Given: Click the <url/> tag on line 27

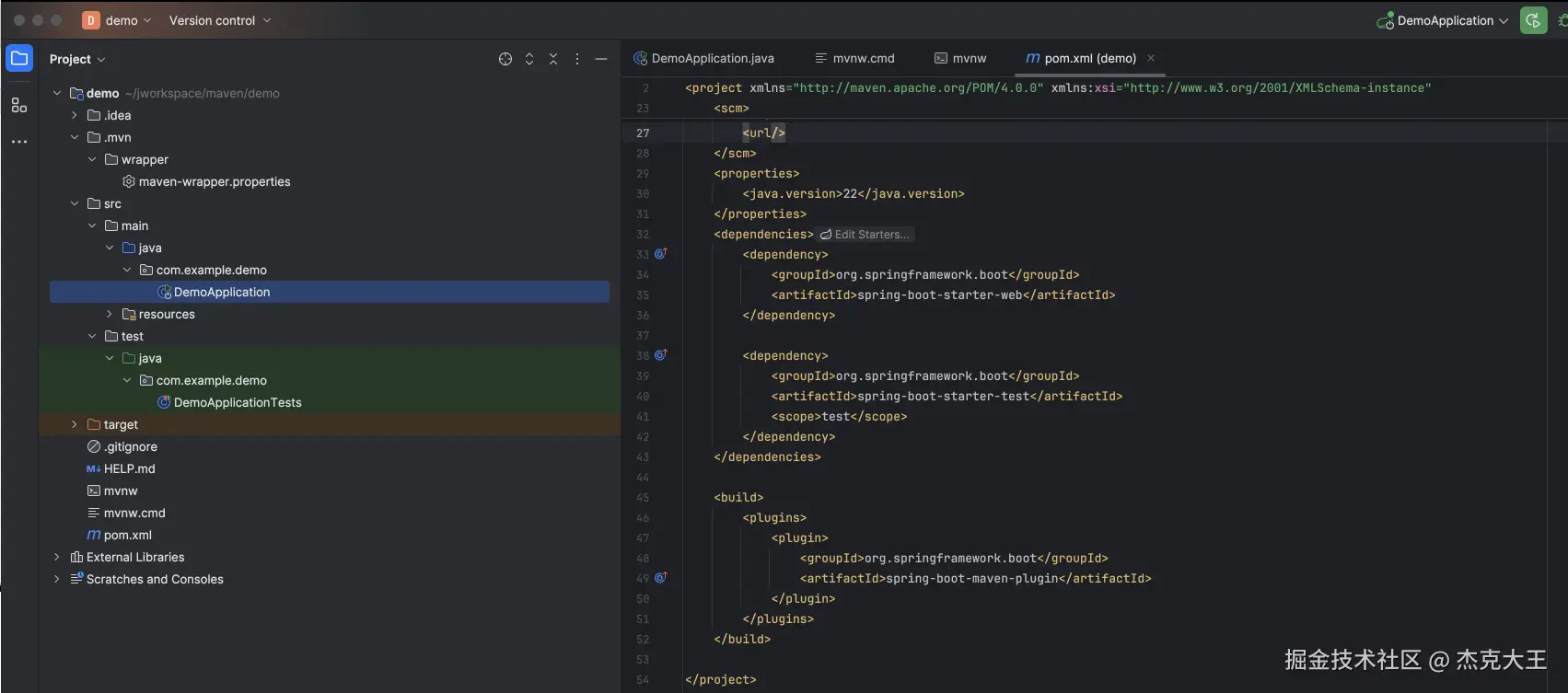Looking at the screenshot, I should coord(764,133).
